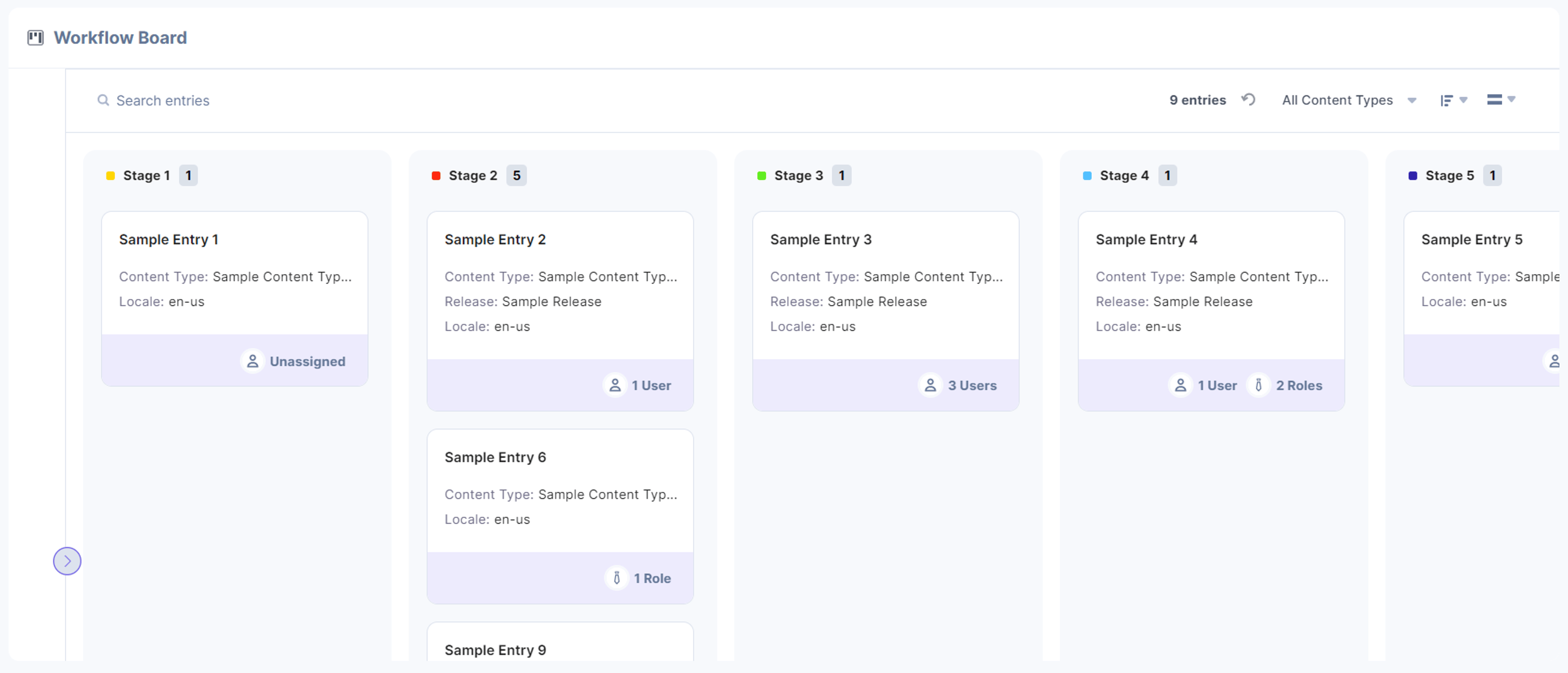Click the Stage 4 column header
1568x673 pixels.
click(x=1124, y=175)
